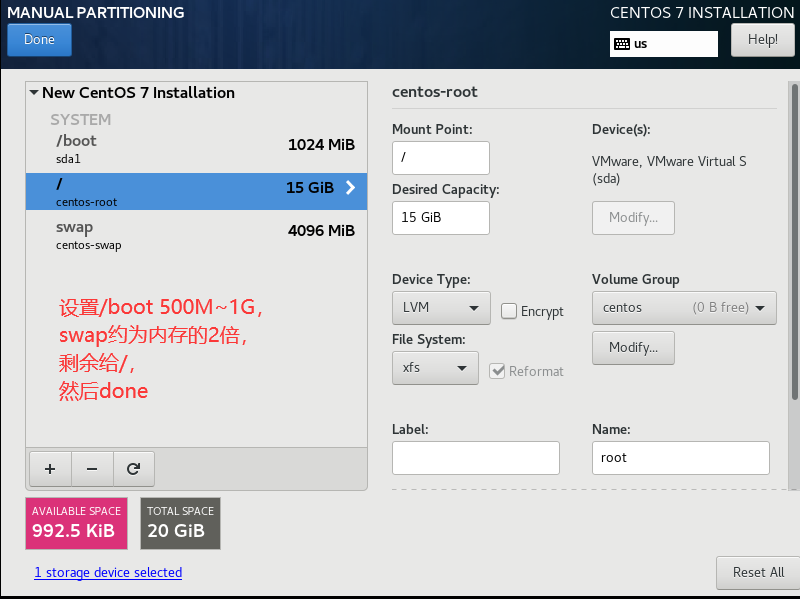Click the Help! button

point(763,40)
